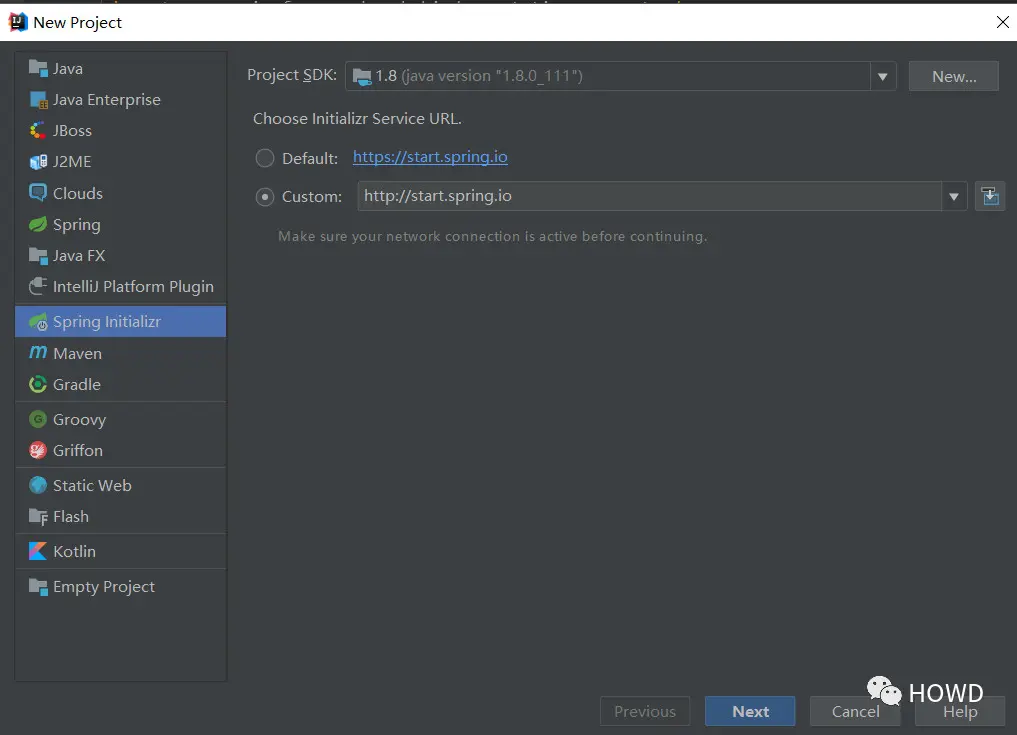
Task: Click the Spring Initializr icon
Action: tap(38, 321)
